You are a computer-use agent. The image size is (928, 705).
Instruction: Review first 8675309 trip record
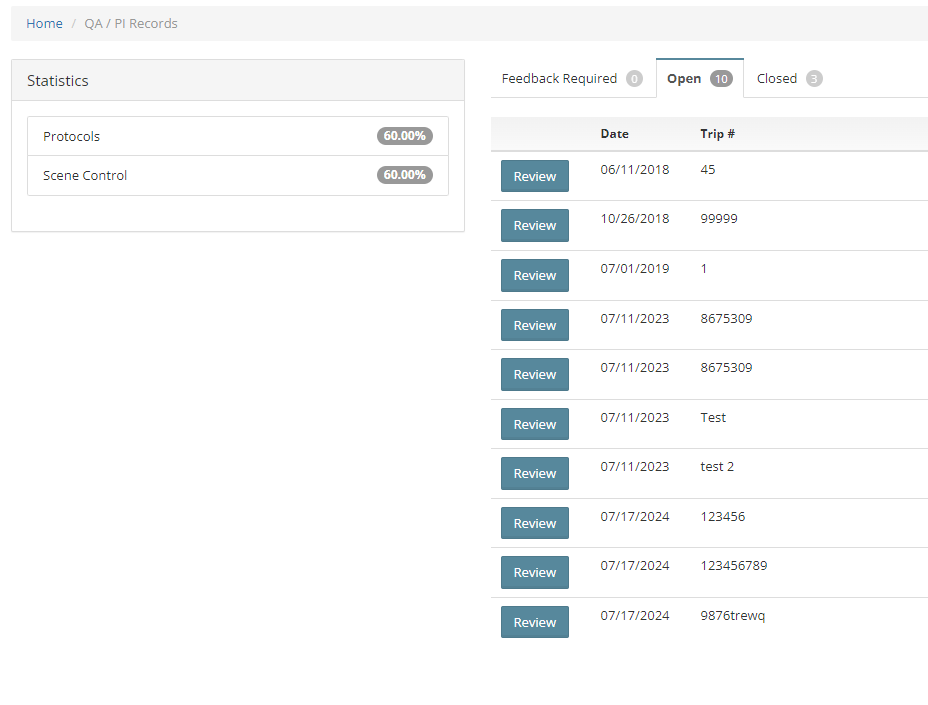[x=534, y=325]
